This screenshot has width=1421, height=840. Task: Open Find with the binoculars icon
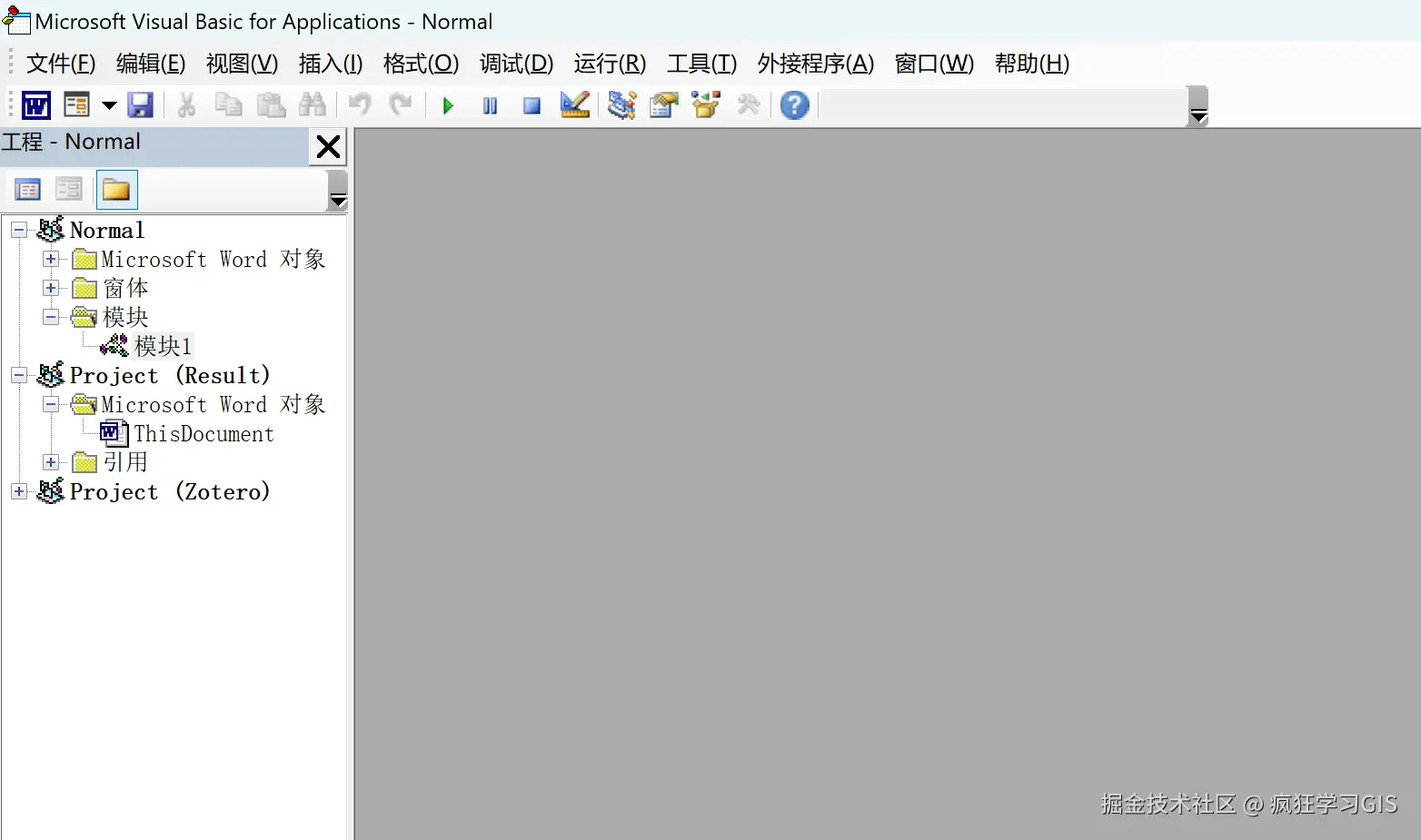click(x=313, y=105)
